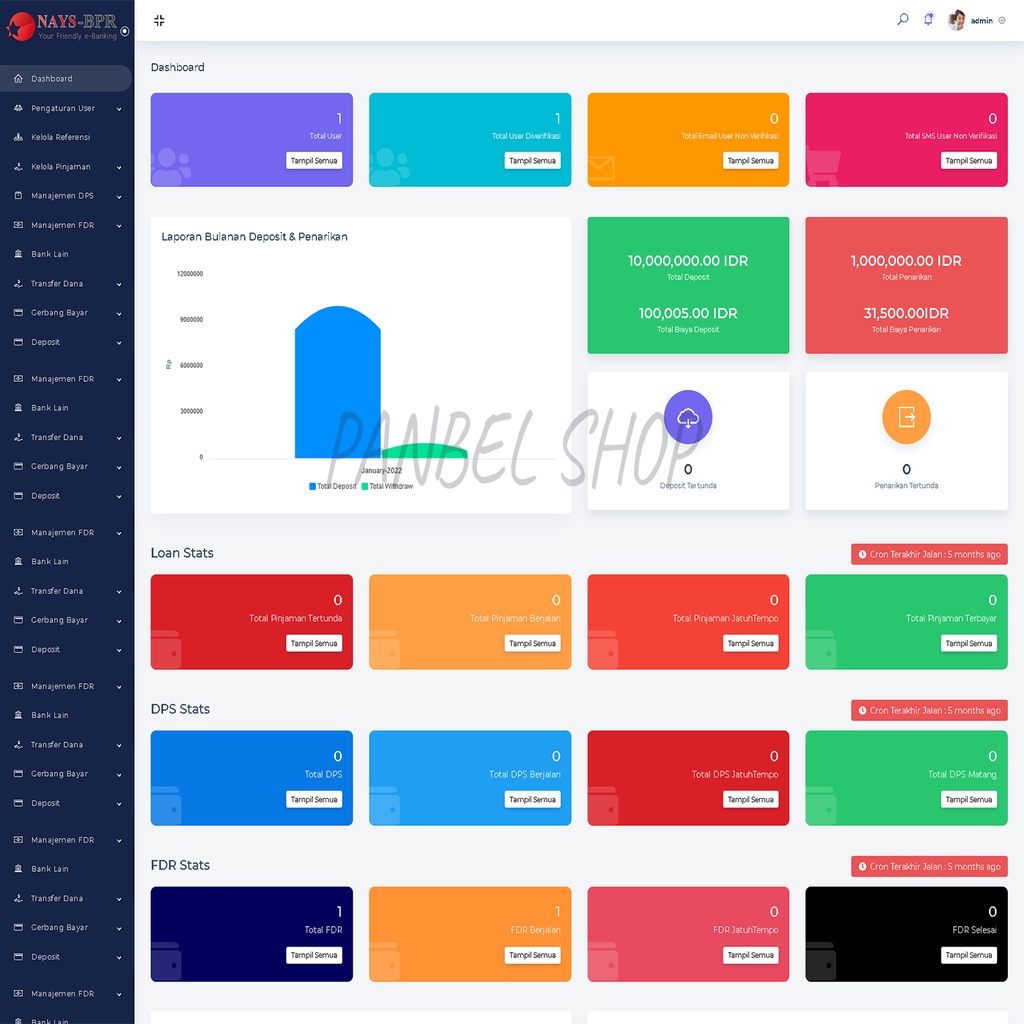Click the 10,000,000.00 IDR Total Deposit value
The height and width of the screenshot is (1024, 1024).
pos(688,261)
